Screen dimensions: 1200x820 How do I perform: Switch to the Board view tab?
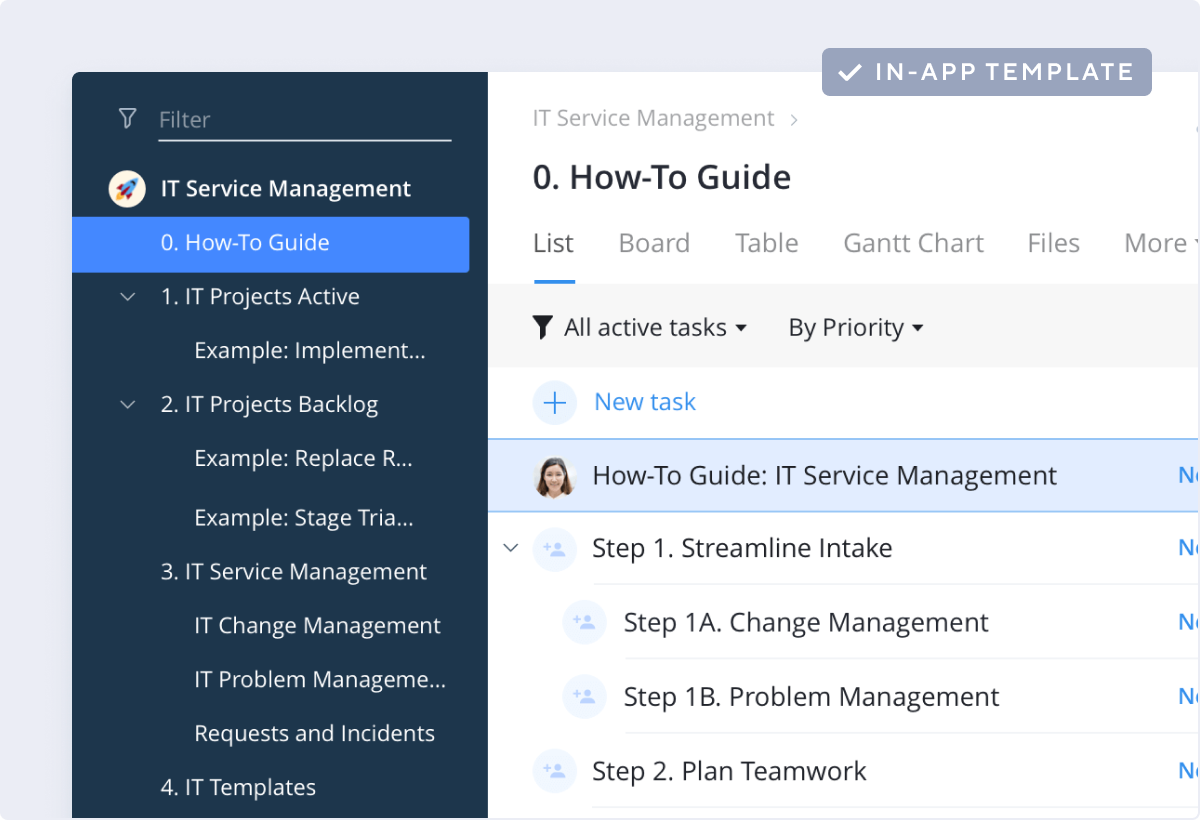click(654, 243)
